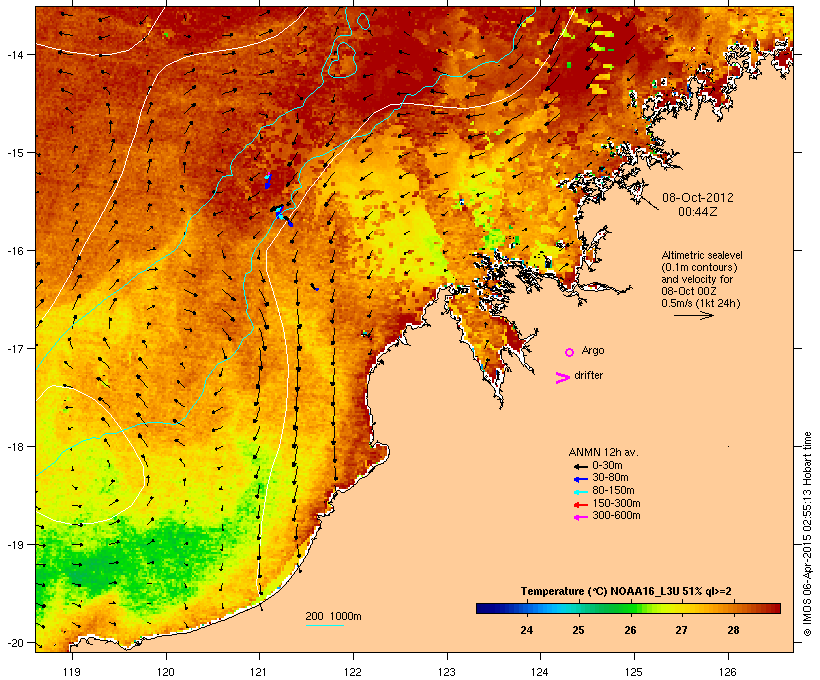Click the blue 30-80m legend arrow
This screenshot has width=820, height=680.
580,479
